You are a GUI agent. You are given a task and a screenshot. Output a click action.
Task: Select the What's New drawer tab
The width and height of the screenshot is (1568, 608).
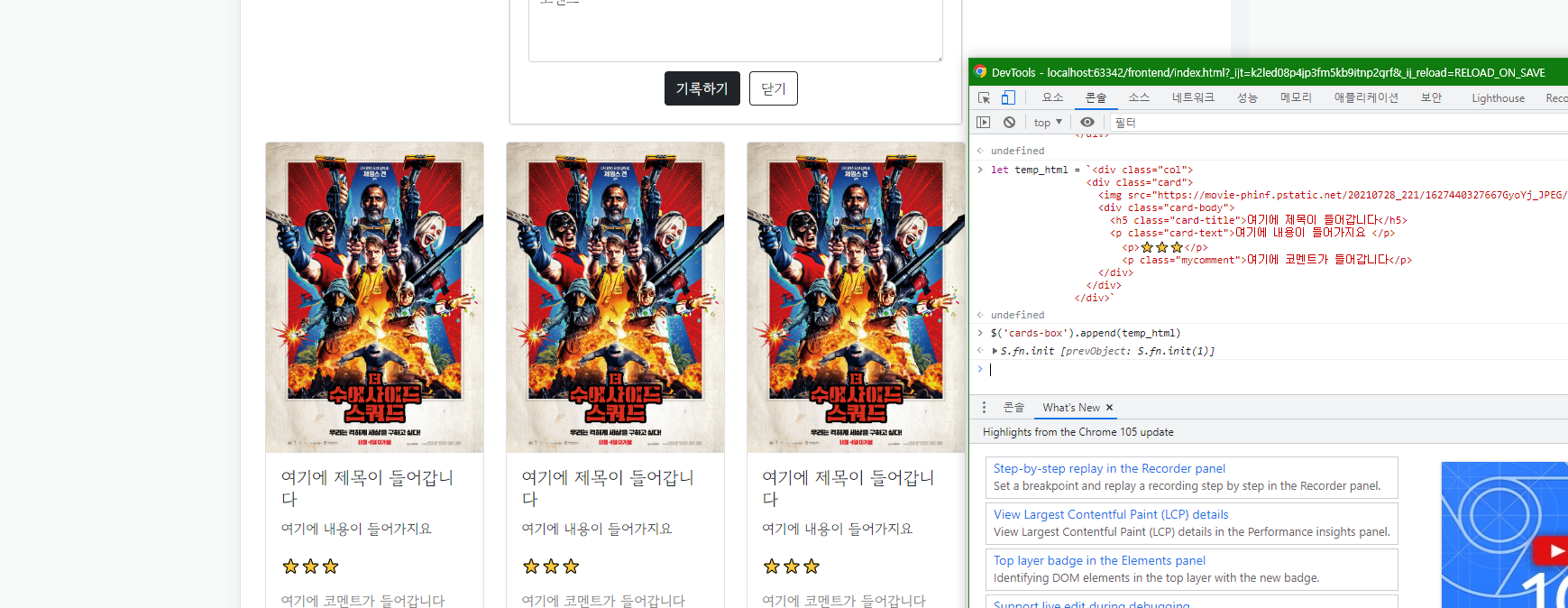pos(1071,408)
